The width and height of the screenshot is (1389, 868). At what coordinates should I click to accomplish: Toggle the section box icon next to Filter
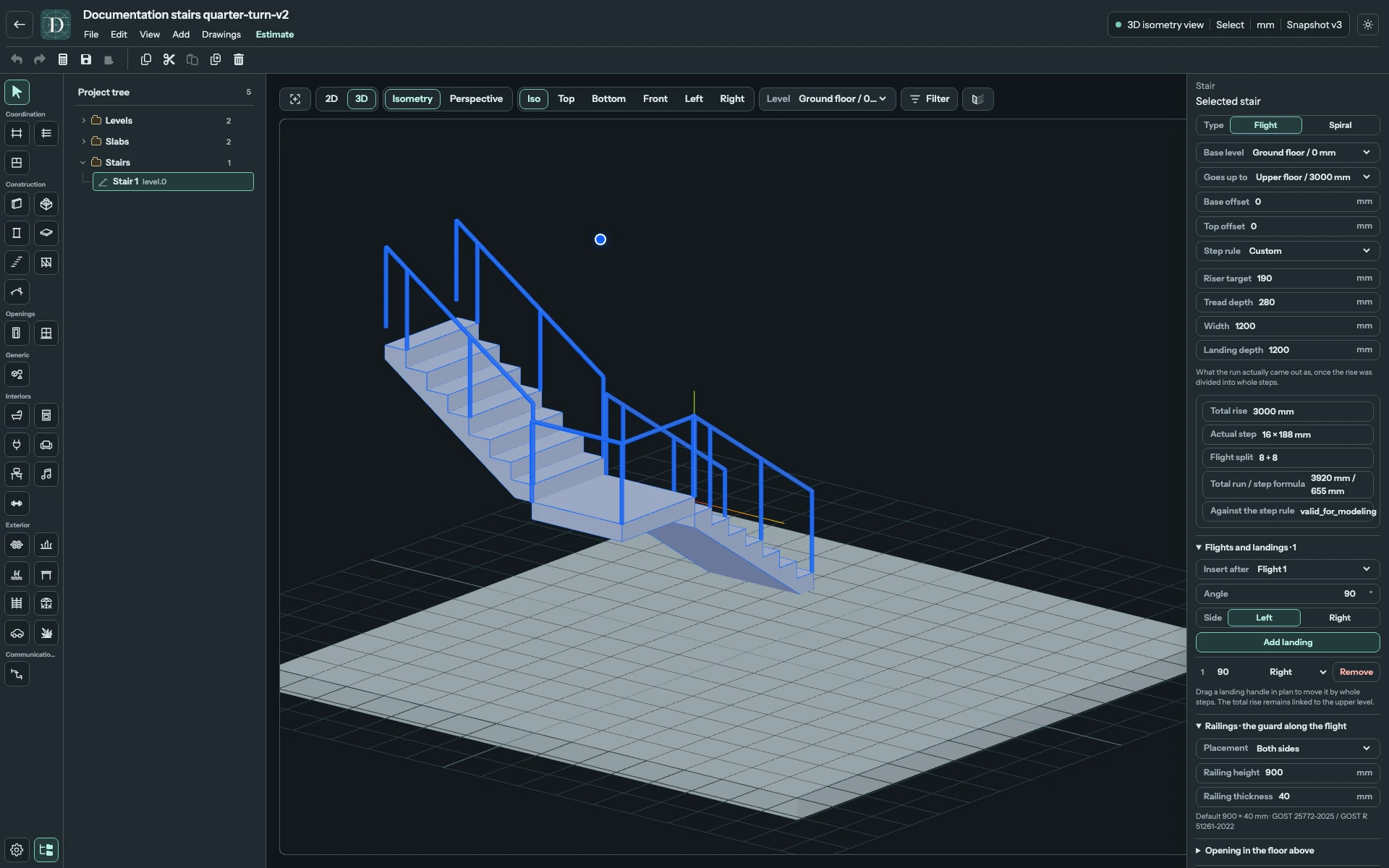977,99
